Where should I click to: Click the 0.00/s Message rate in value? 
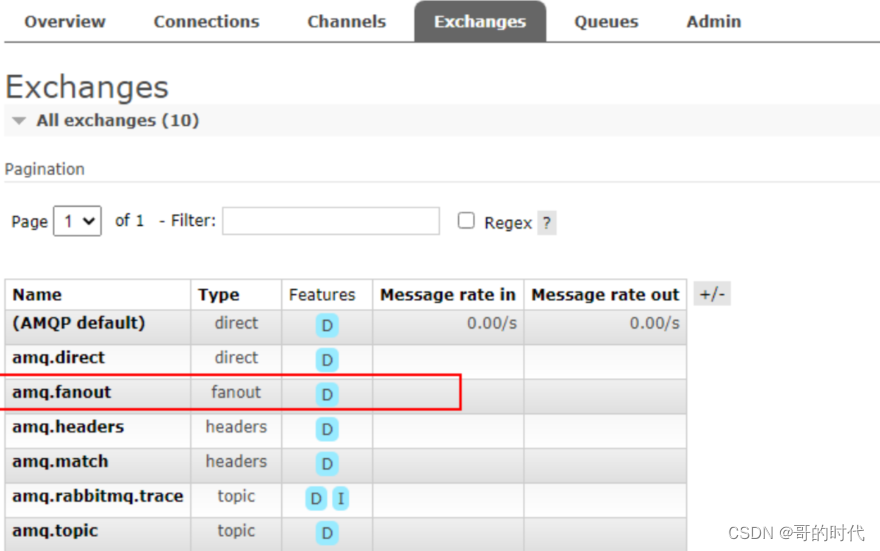492,323
